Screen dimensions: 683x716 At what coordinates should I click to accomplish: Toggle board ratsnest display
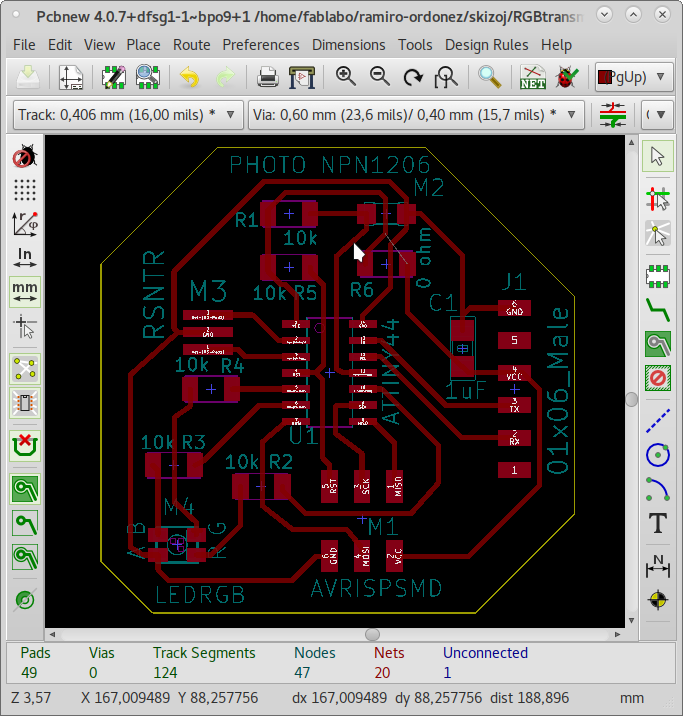tap(25, 369)
